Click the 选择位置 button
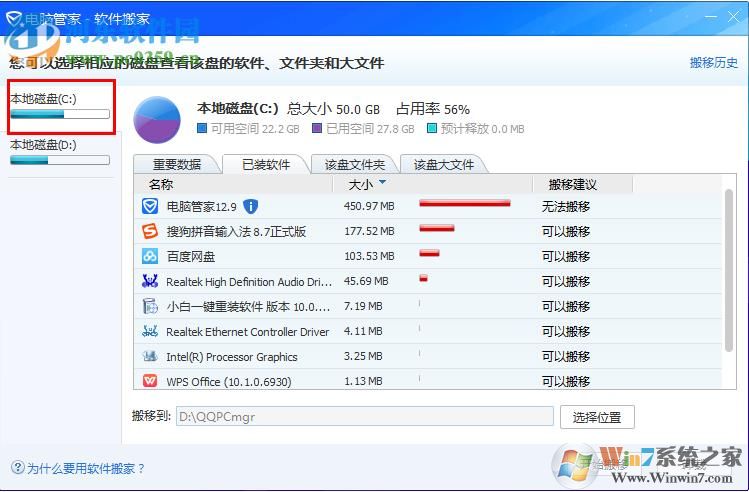The width and height of the screenshot is (749, 492). [597, 417]
